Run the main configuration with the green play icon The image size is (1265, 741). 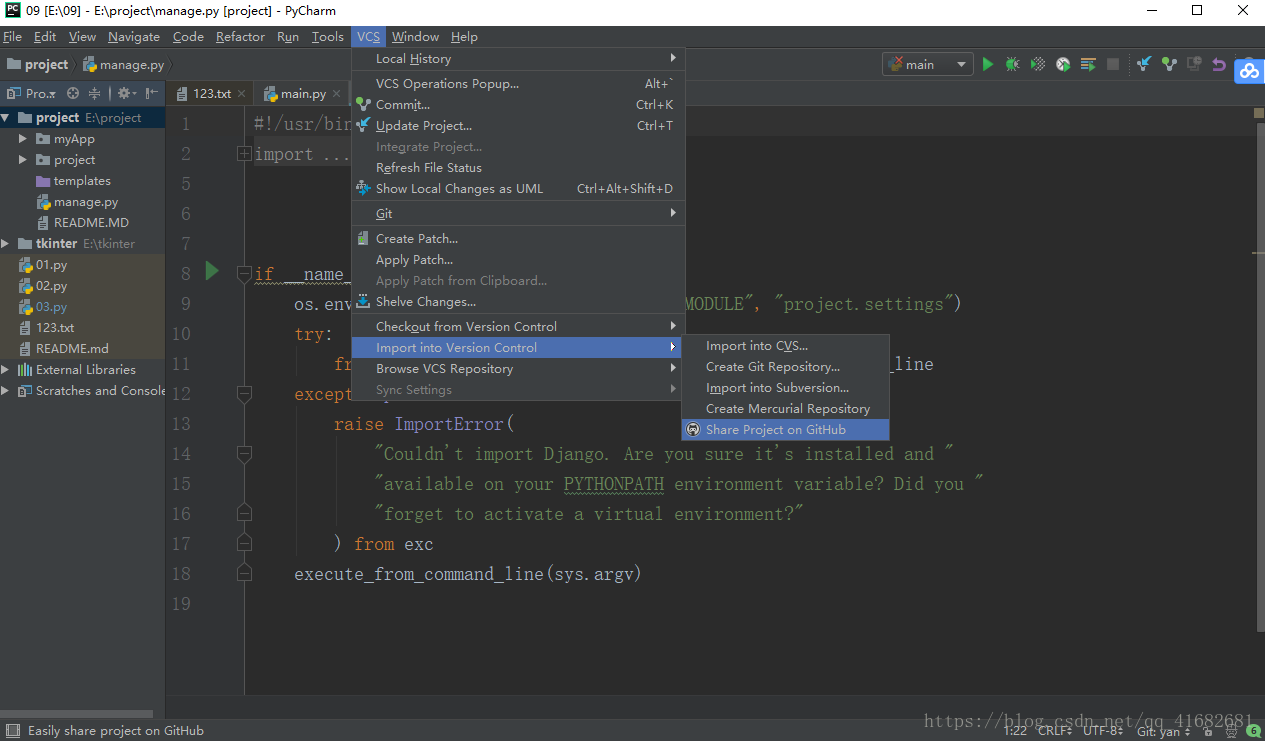pos(988,64)
